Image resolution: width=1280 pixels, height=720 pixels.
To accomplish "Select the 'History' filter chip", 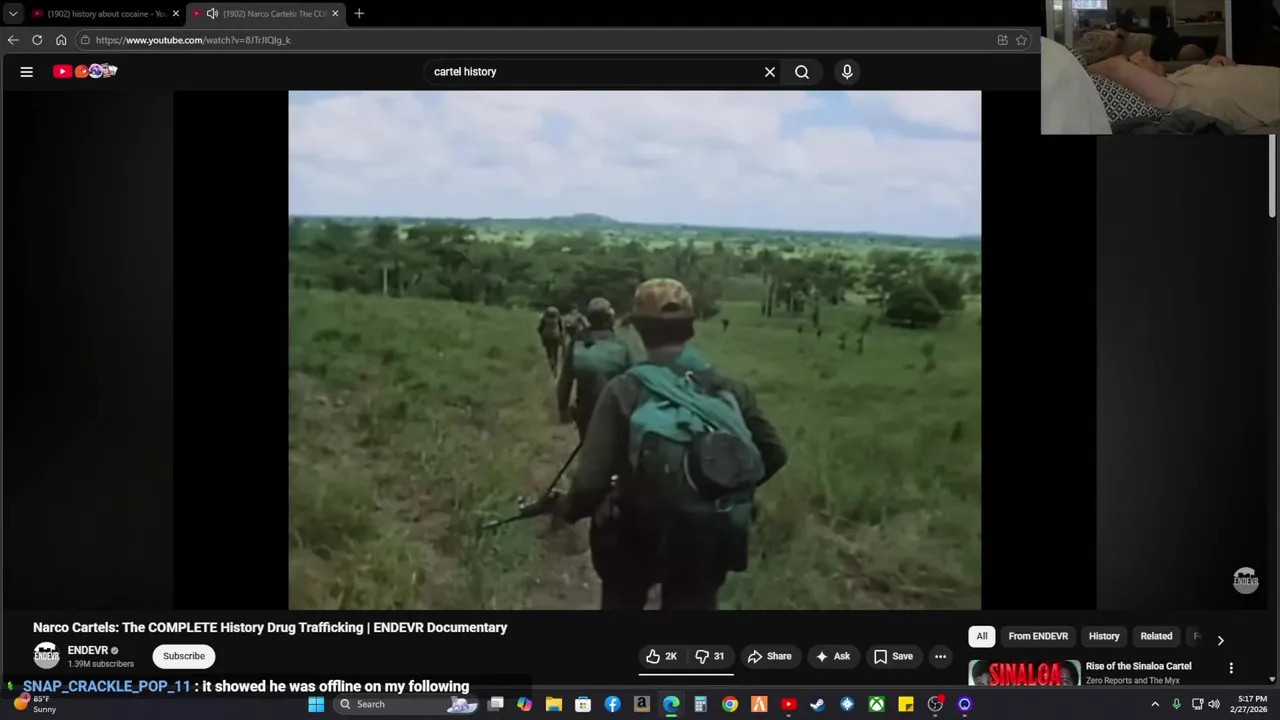I will coord(1104,636).
